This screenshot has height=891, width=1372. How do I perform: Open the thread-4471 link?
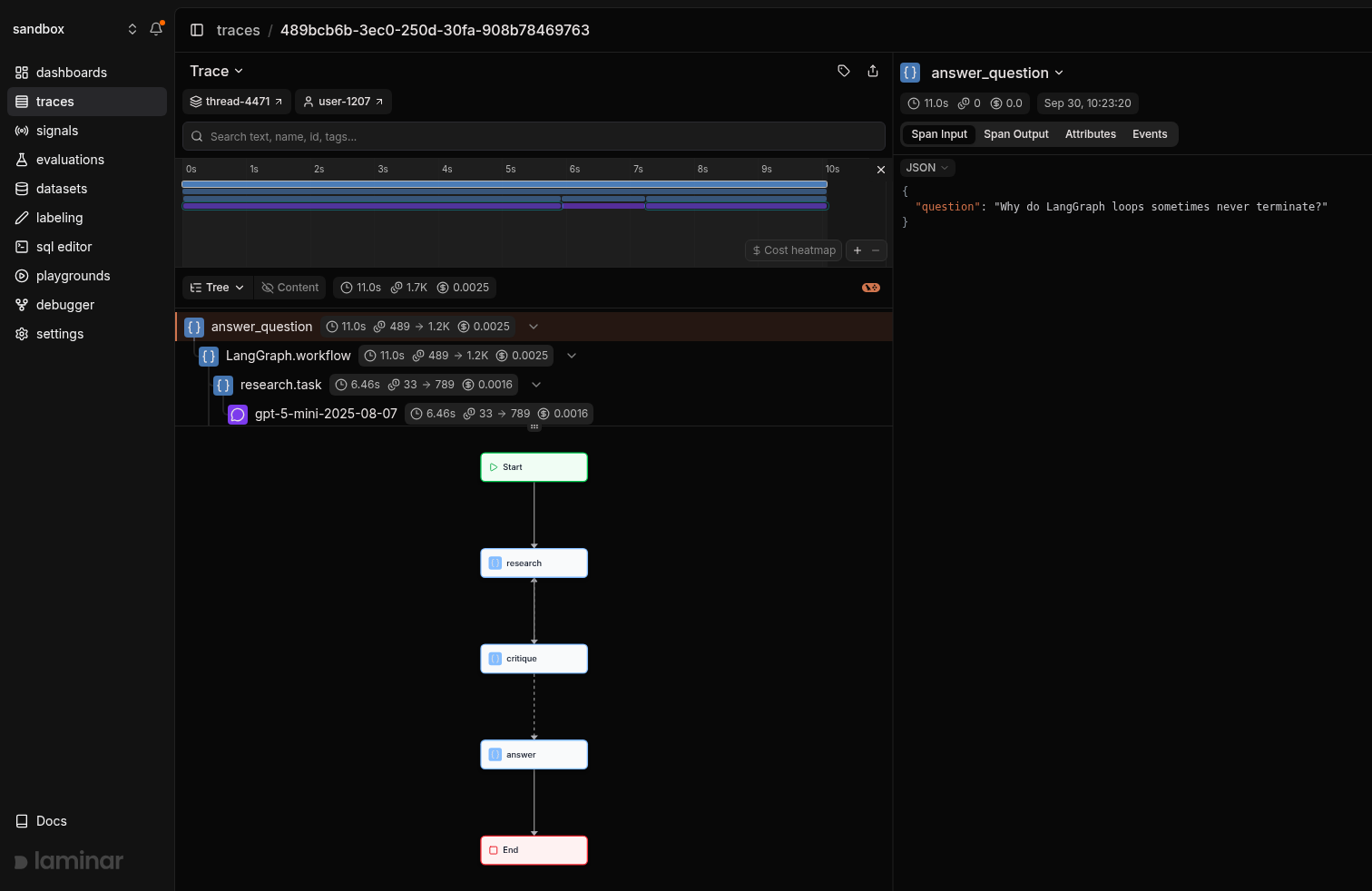coord(236,102)
